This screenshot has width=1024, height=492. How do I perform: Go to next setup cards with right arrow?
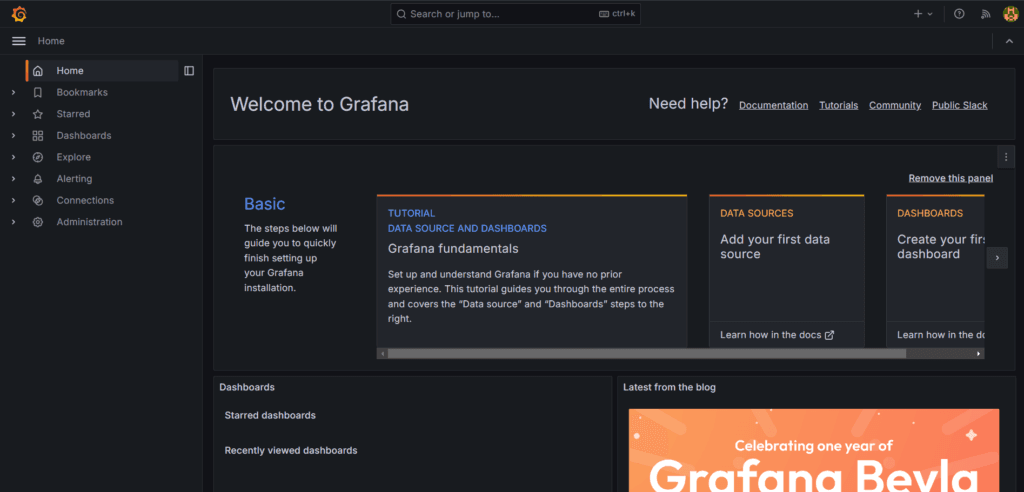pos(997,257)
